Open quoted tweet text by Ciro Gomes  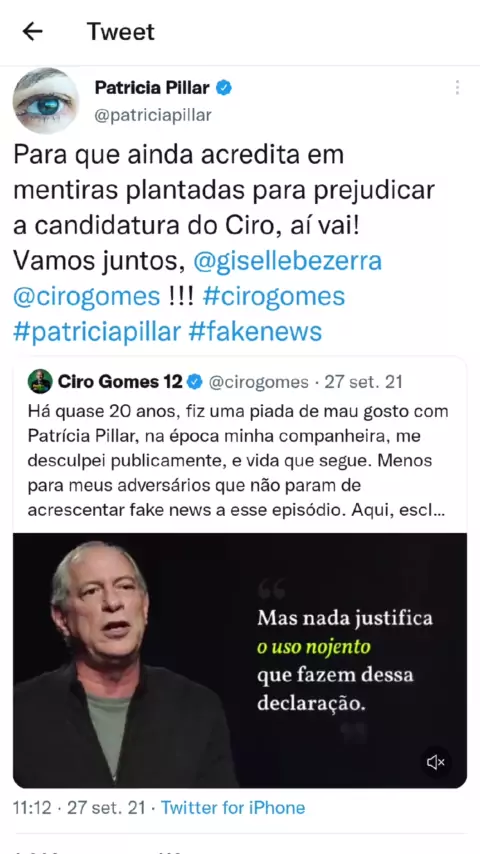pyautogui.click(x=238, y=462)
